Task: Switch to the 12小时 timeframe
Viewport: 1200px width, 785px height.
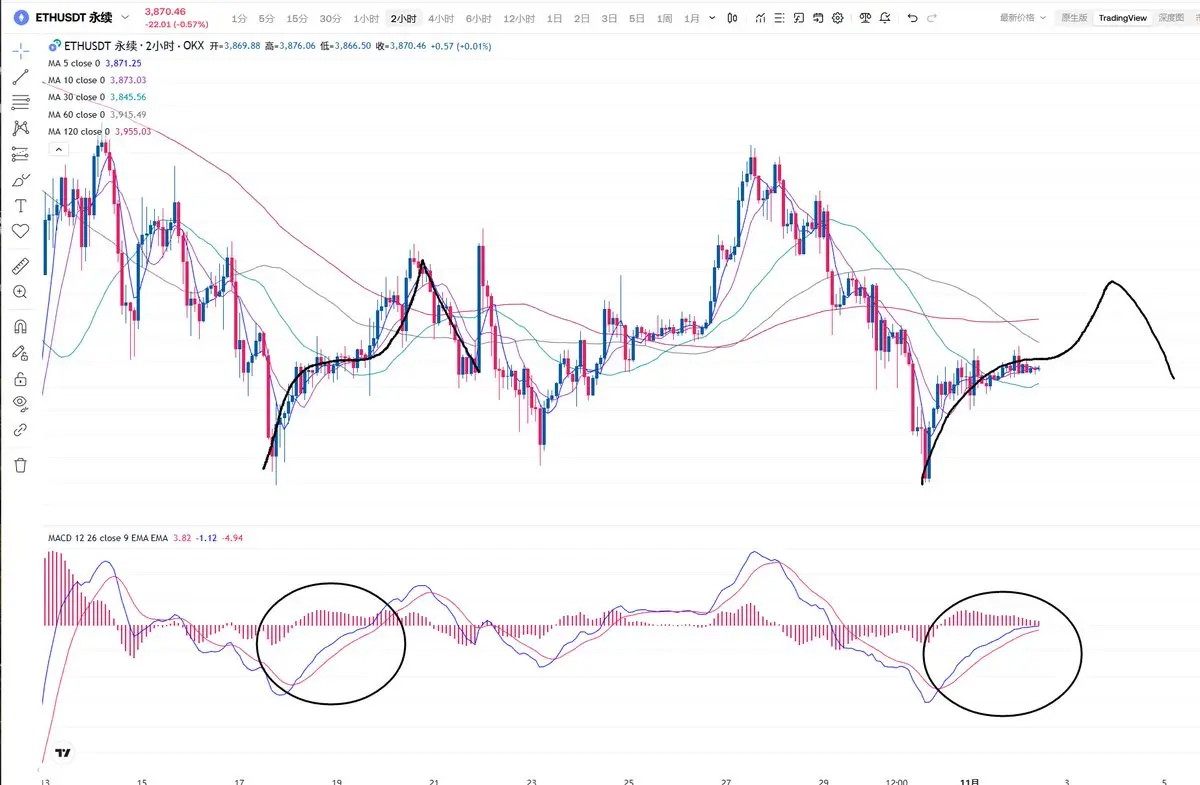Action: [x=520, y=18]
